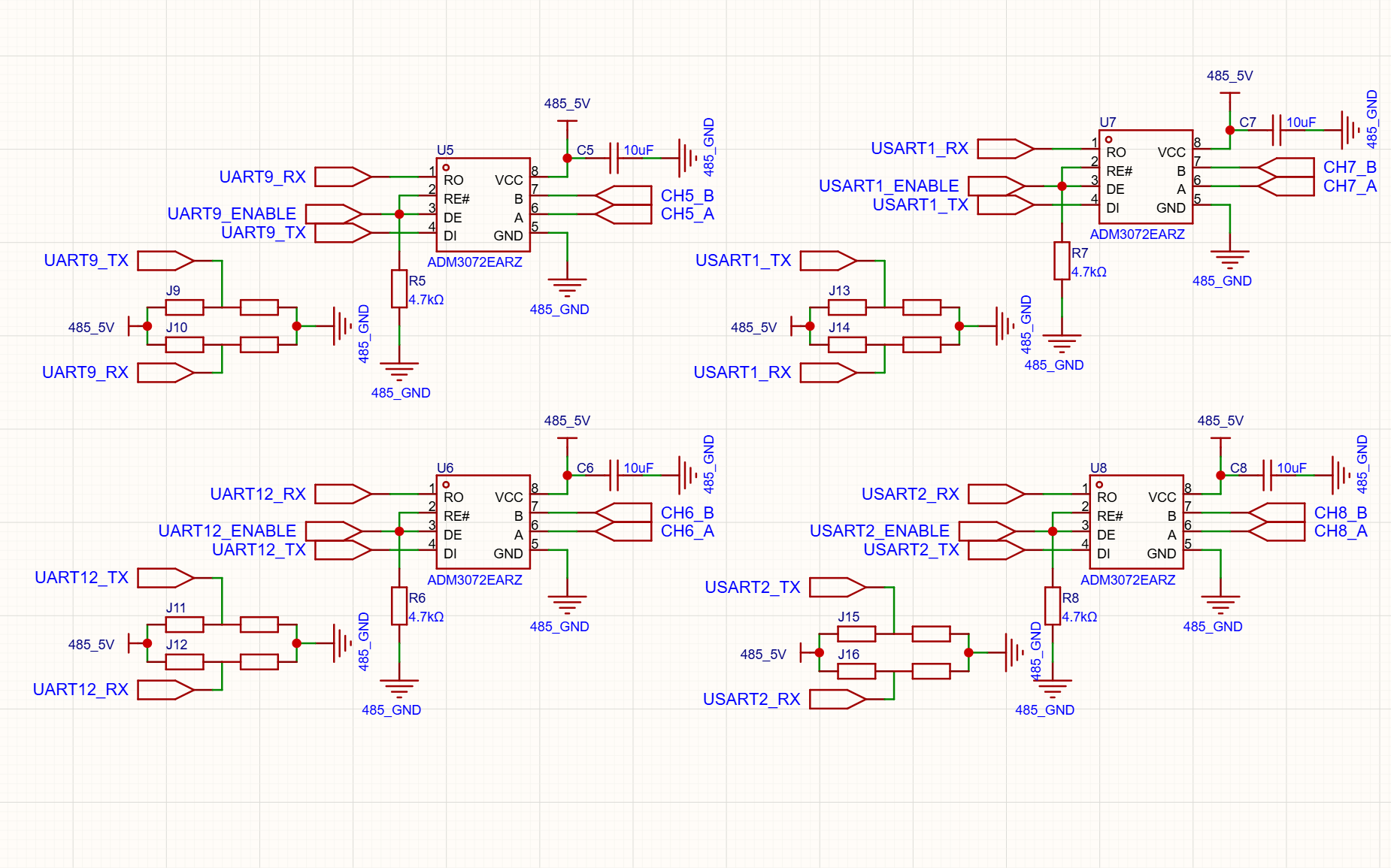Select the U5 ADM3072EARZ chip body
Image resolution: width=1391 pixels, height=868 pixels.
click(x=483, y=204)
